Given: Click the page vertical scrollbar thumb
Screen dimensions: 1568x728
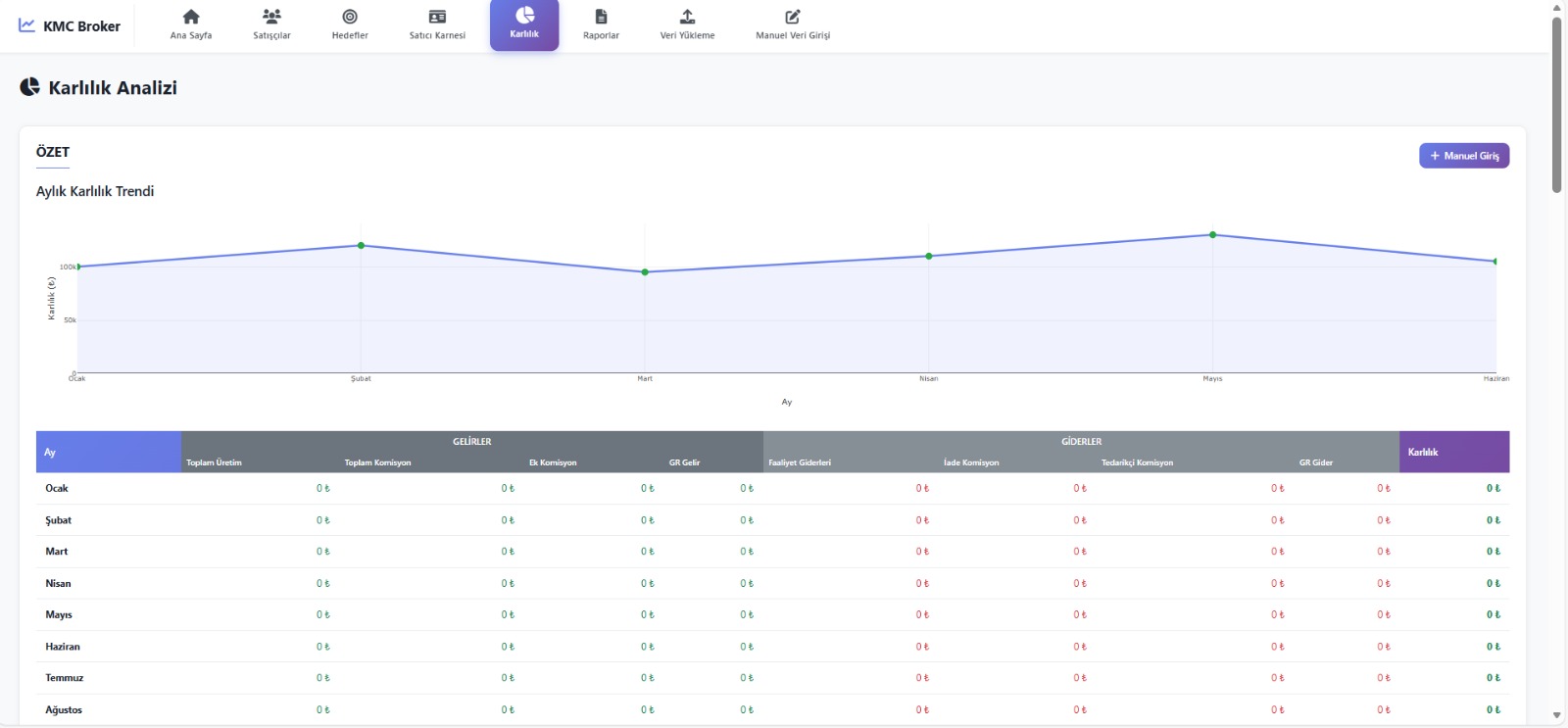Looking at the screenshot, I should pyautogui.click(x=1556, y=103).
